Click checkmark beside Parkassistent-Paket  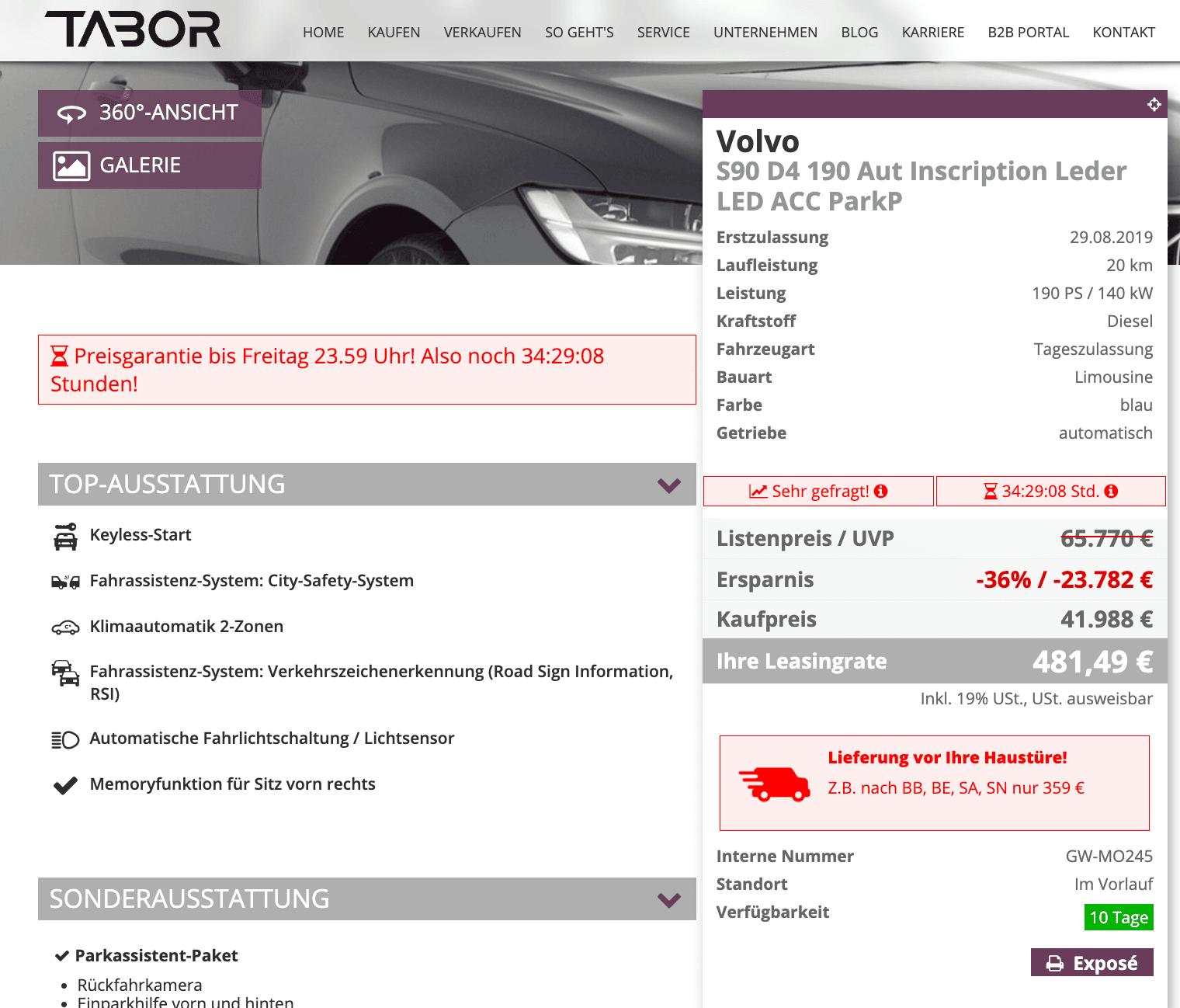click(x=62, y=956)
